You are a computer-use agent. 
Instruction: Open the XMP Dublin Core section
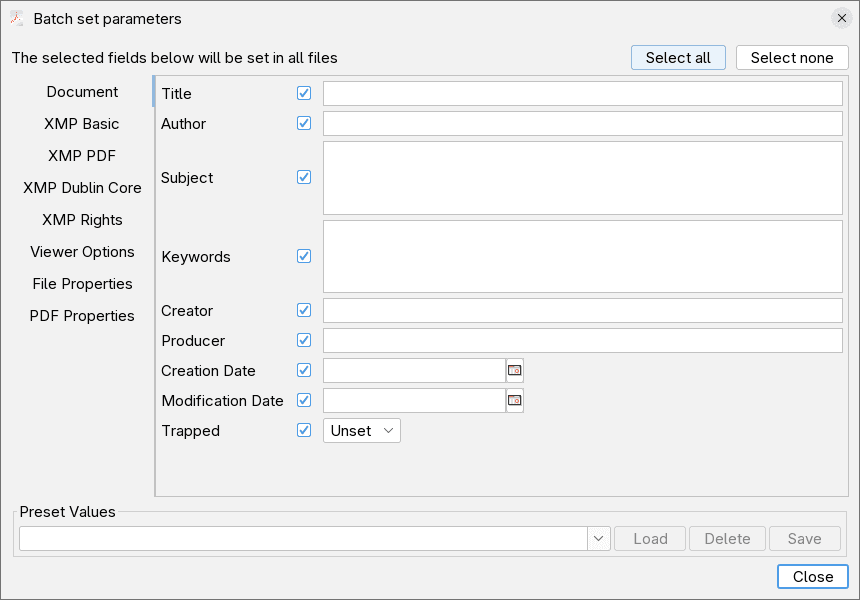(82, 187)
